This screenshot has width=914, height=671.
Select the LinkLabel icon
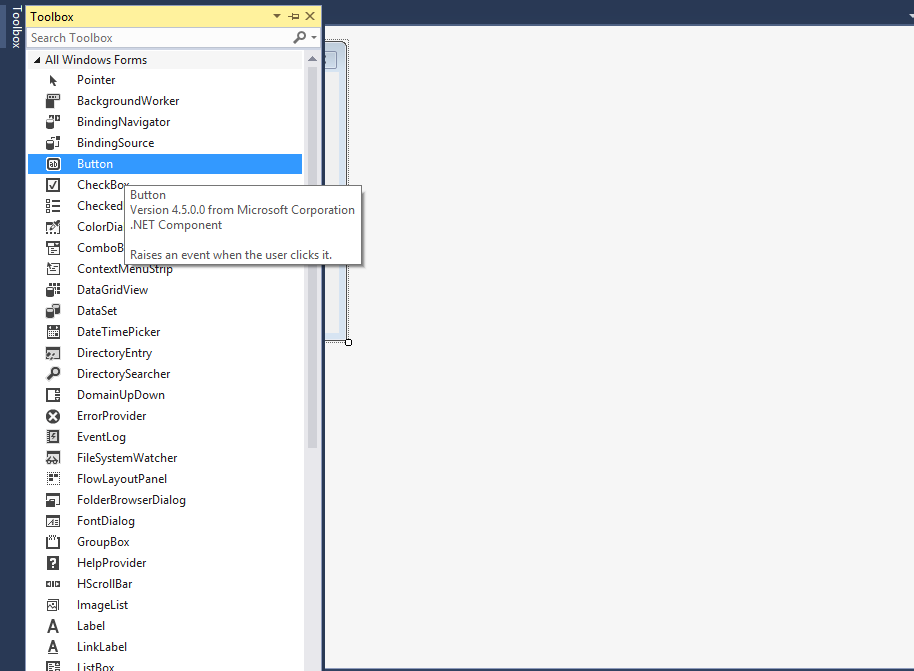53,647
